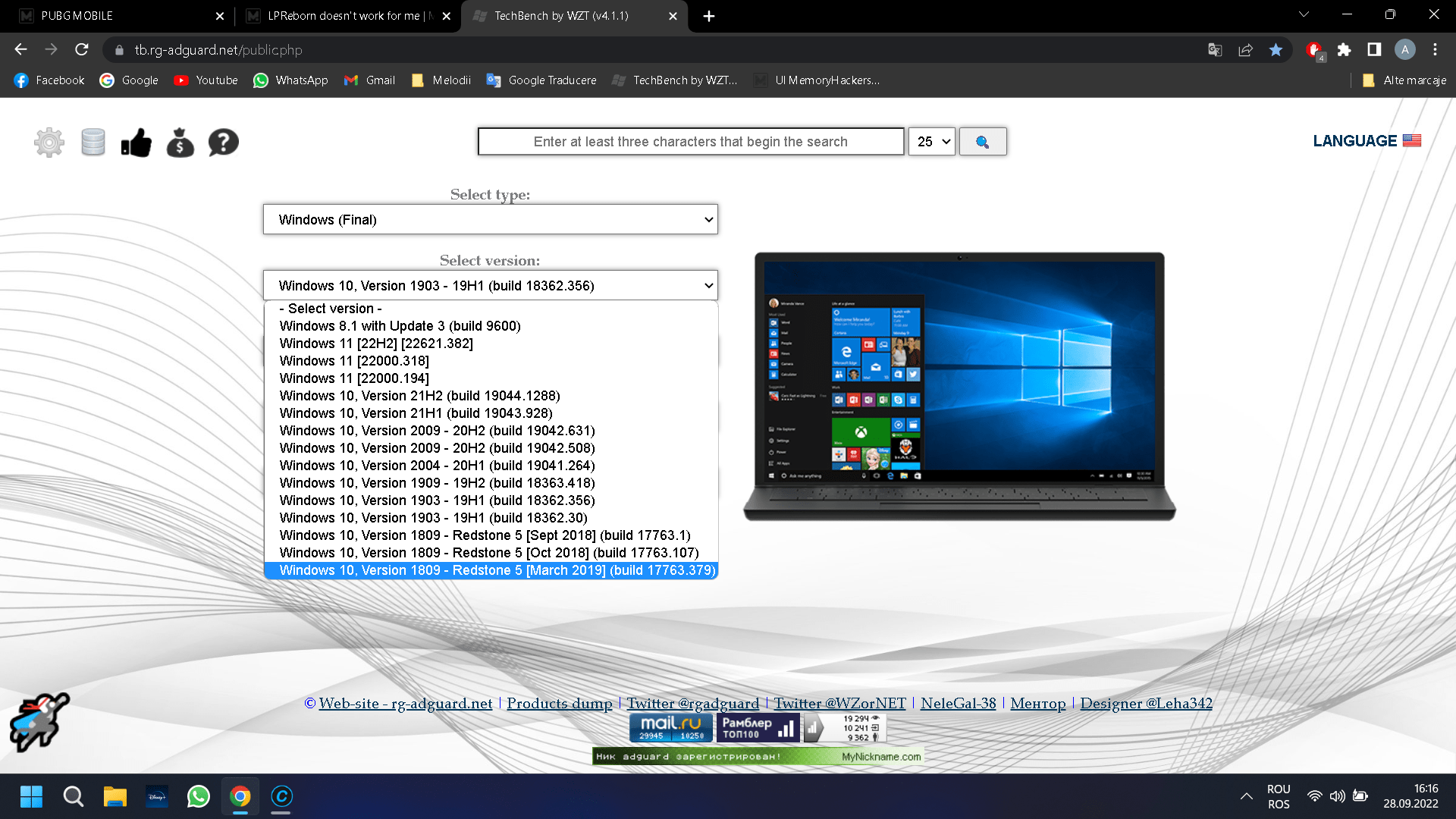This screenshot has width=1456, height=819.
Task: Click the rocket mascot icon
Action: click(39, 721)
